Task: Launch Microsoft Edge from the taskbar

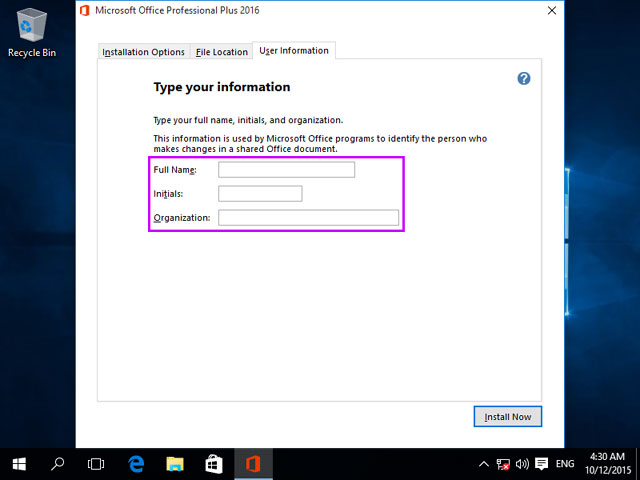Action: pyautogui.click(x=136, y=464)
